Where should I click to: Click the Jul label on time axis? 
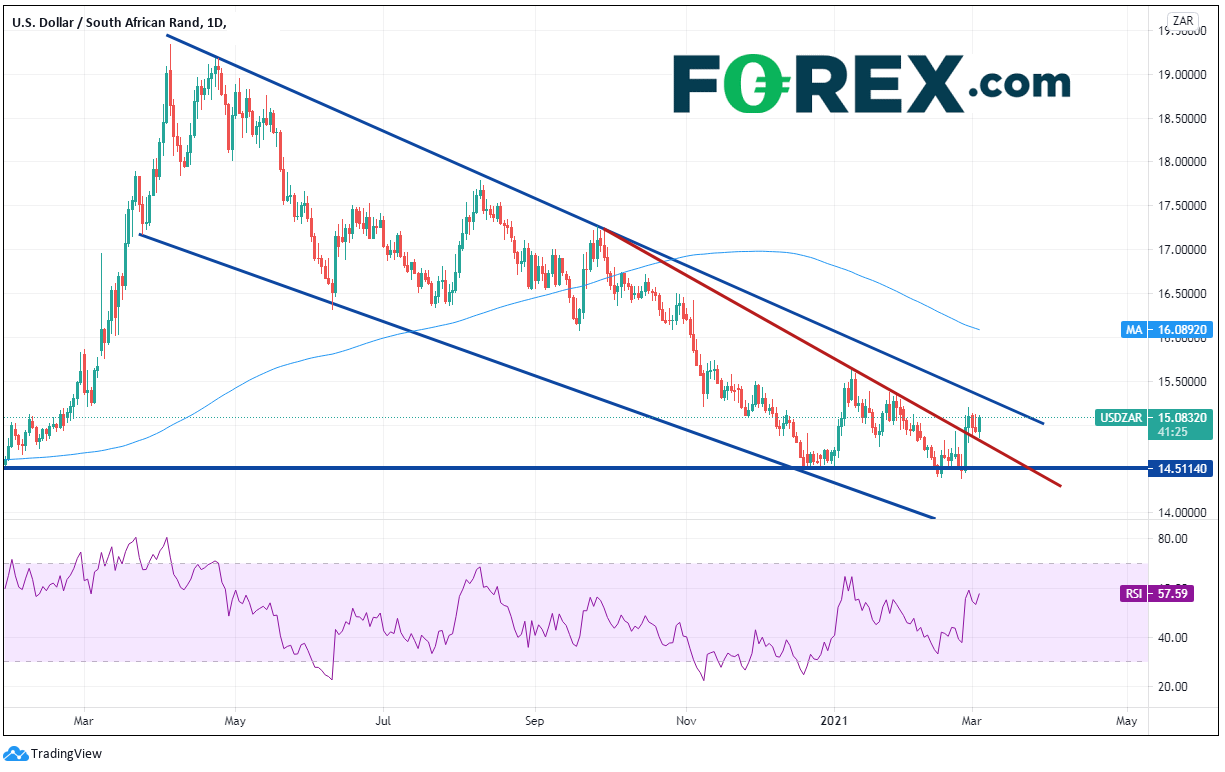pos(383,719)
